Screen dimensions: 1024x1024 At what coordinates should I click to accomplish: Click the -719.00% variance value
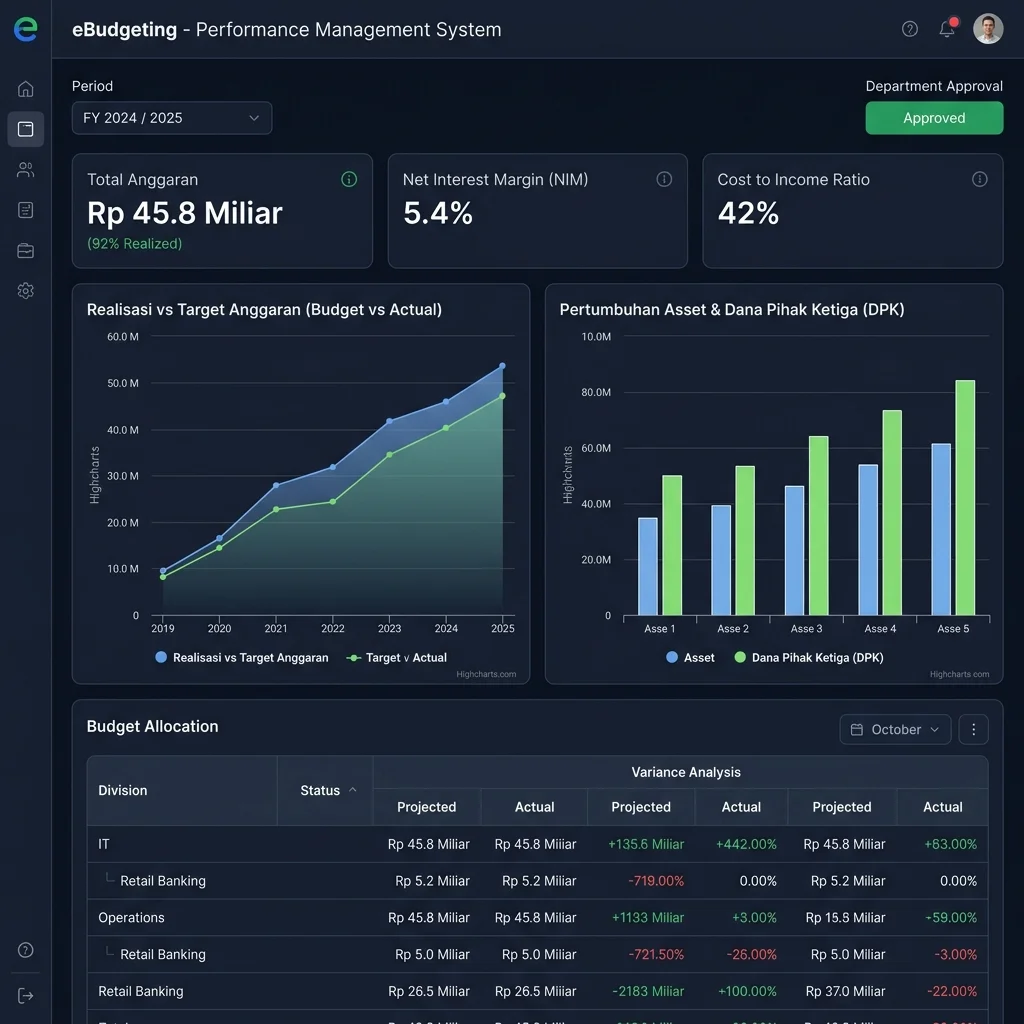656,881
